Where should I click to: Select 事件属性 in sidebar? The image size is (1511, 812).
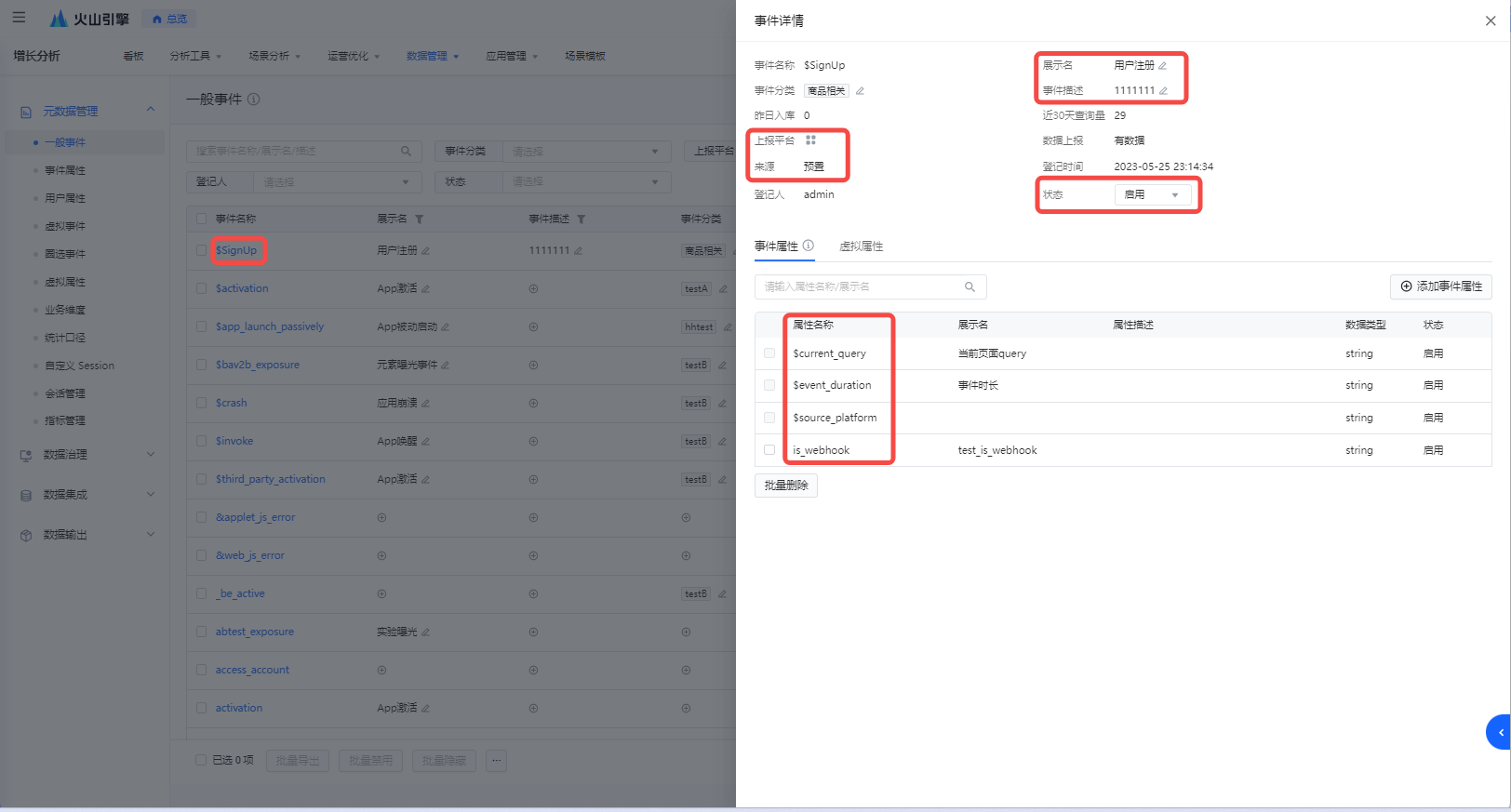(65, 170)
